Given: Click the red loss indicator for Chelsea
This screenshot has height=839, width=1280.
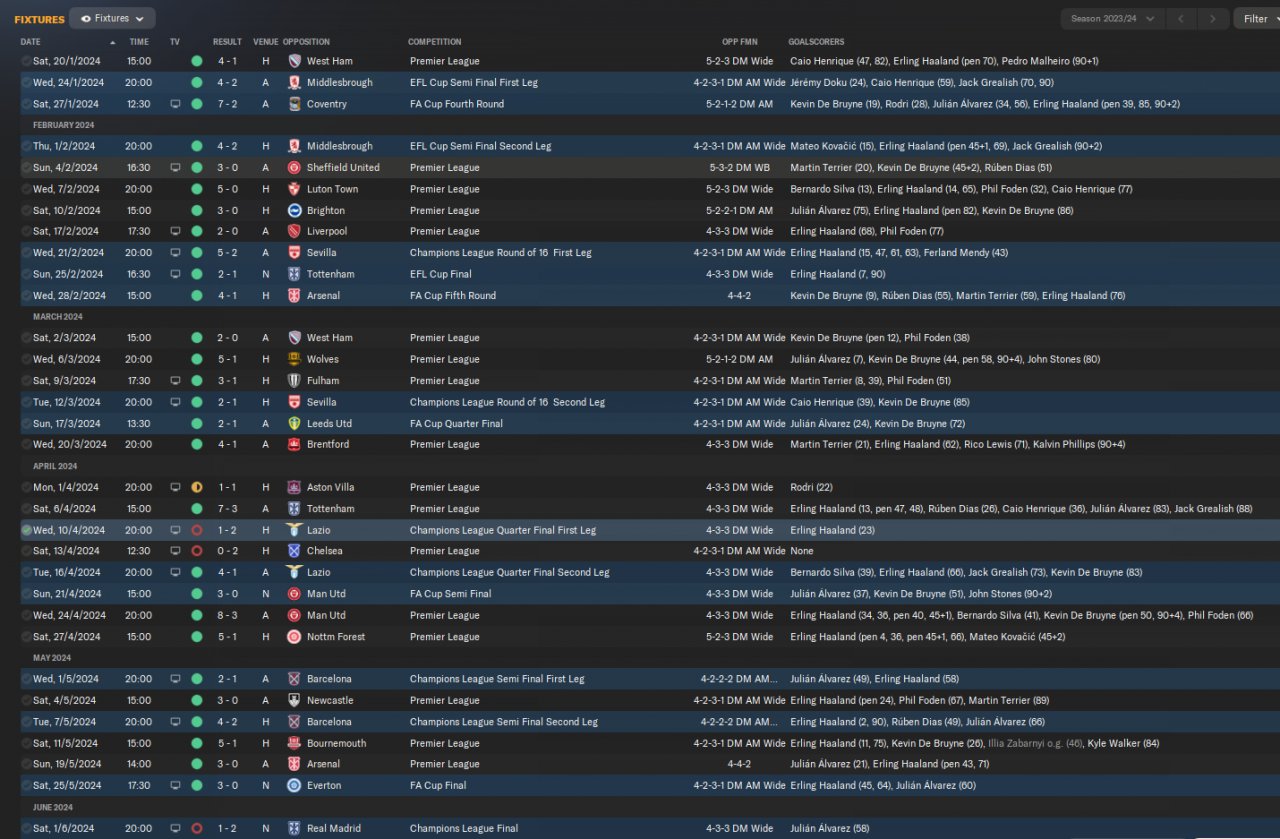Looking at the screenshot, I should tap(197, 551).
